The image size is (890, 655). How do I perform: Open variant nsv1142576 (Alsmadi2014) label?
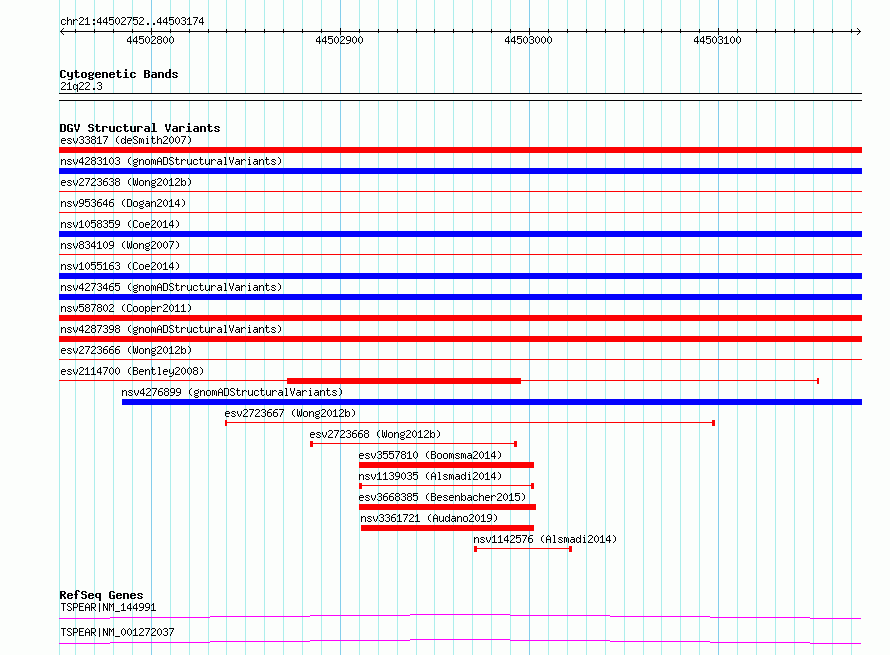point(545,539)
